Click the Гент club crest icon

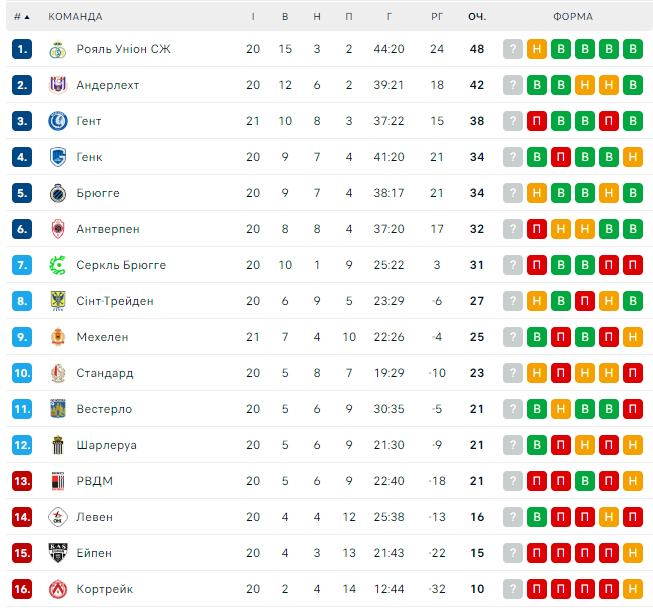tap(56, 121)
